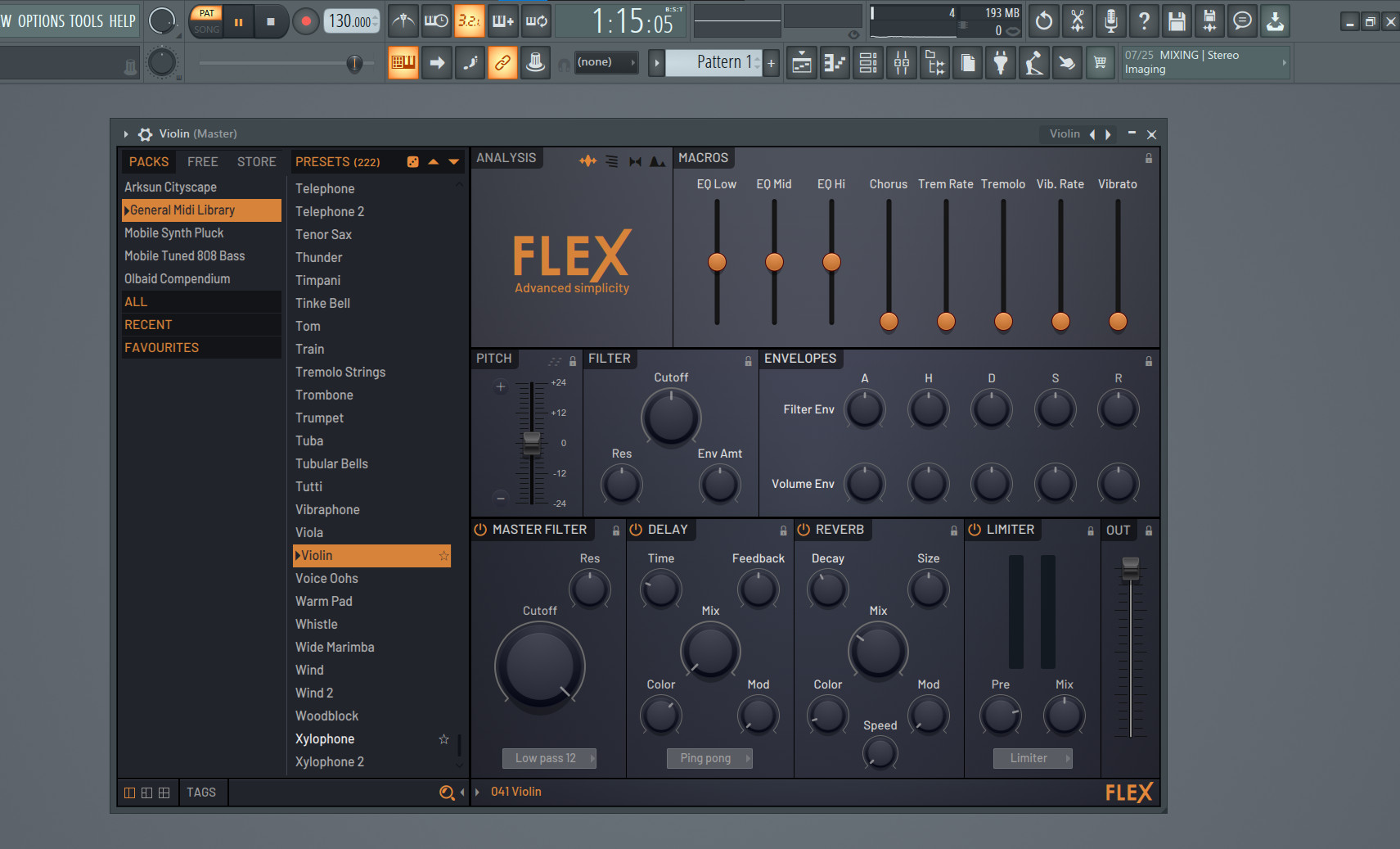1400x849 pixels.
Task: Toggle the link/multilink controllers icon
Action: [x=502, y=63]
